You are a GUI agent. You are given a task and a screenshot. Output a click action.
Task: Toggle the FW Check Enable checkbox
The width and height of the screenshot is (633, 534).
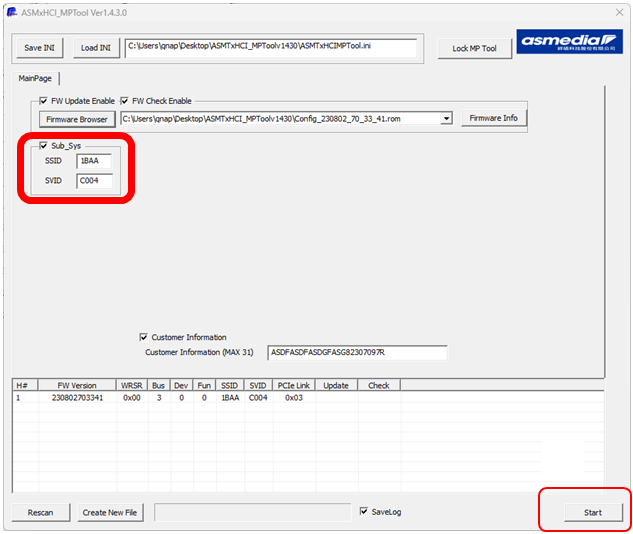coord(125,101)
